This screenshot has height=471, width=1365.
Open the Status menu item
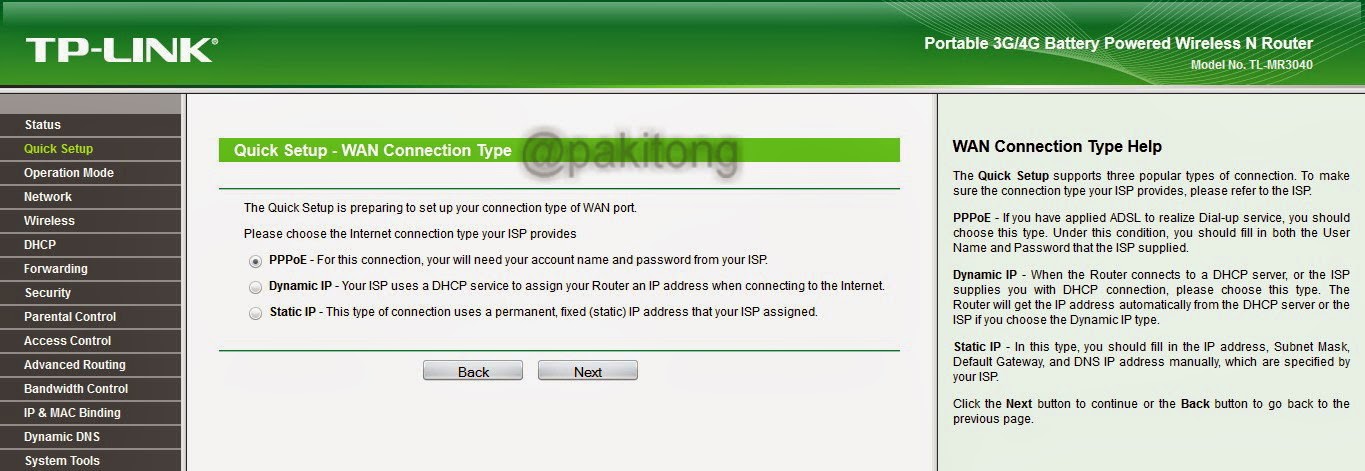coord(91,125)
